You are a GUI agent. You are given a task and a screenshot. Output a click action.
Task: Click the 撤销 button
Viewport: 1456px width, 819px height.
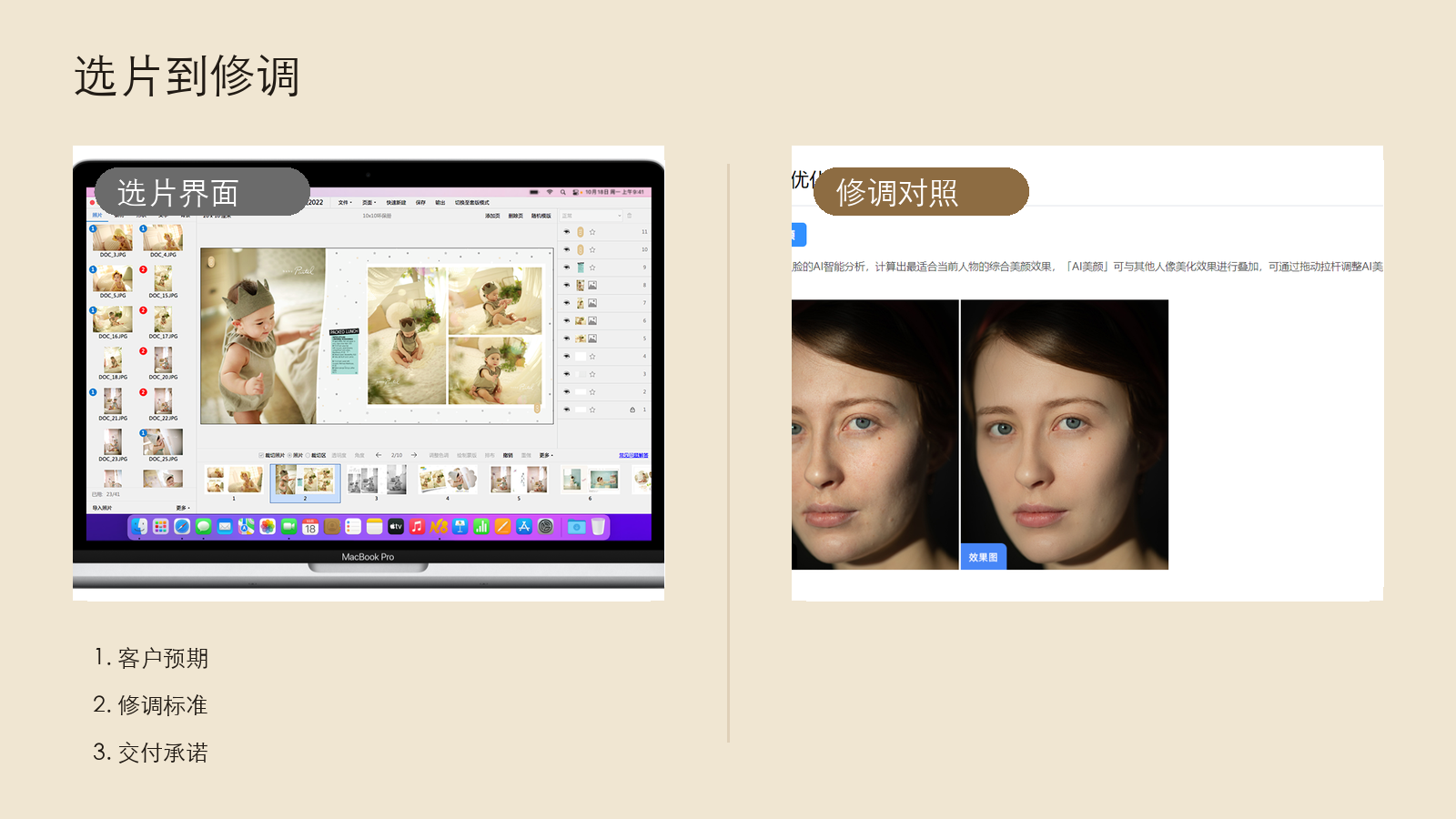click(508, 455)
